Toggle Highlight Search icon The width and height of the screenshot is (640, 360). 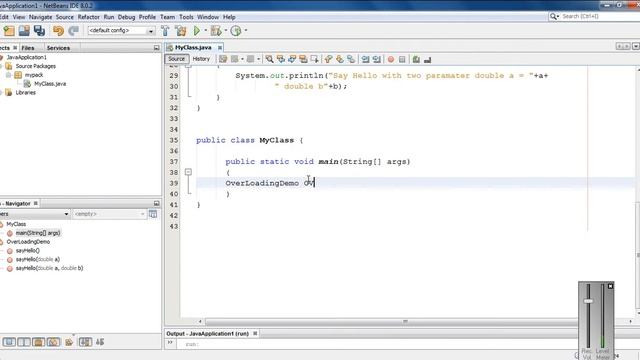pos(303,60)
